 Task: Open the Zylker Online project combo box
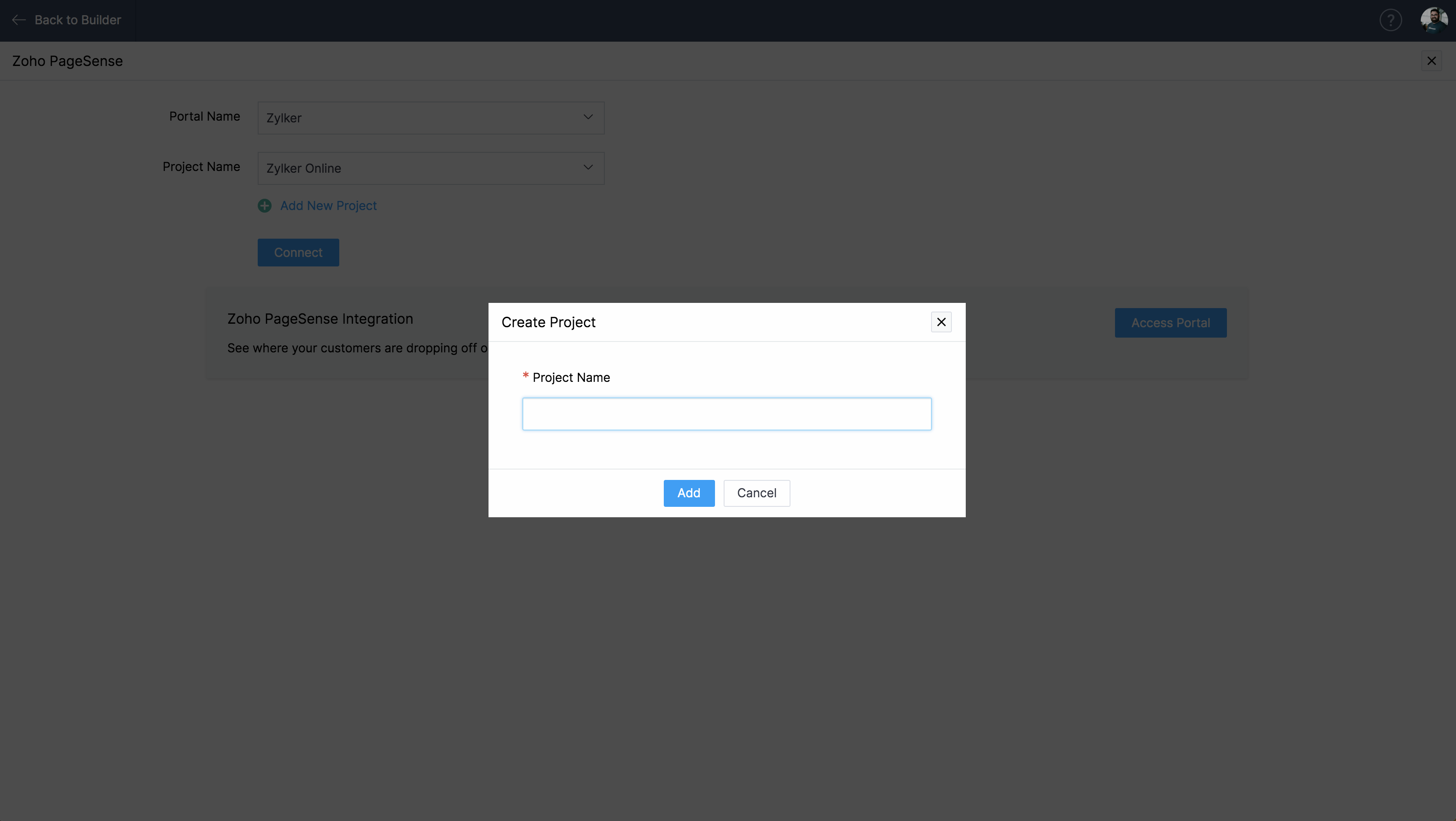[418, 168]
